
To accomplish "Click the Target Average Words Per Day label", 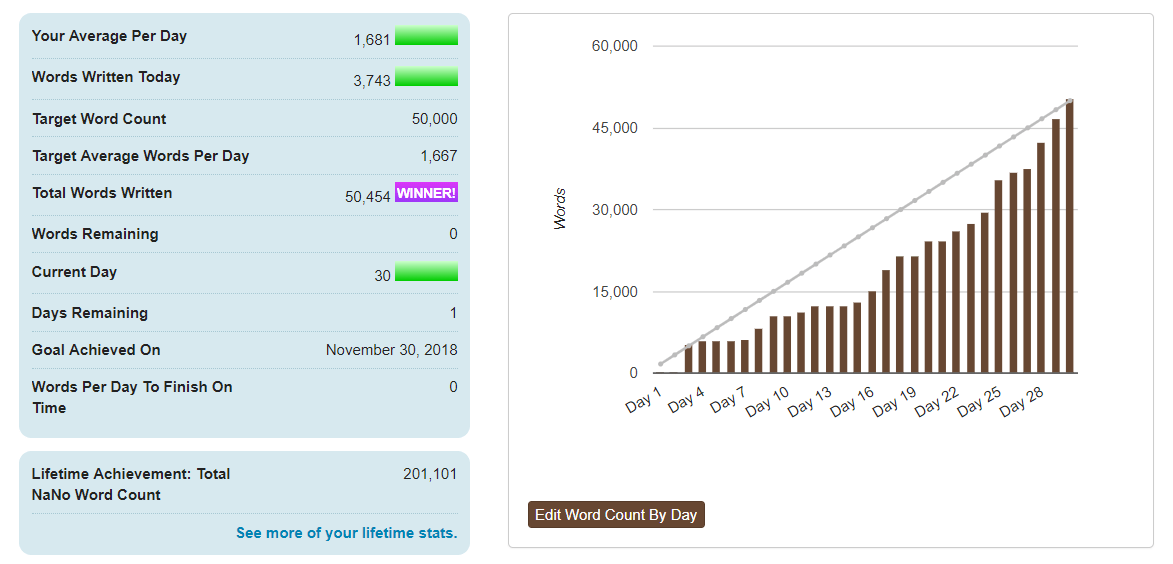I will click(x=140, y=156).
